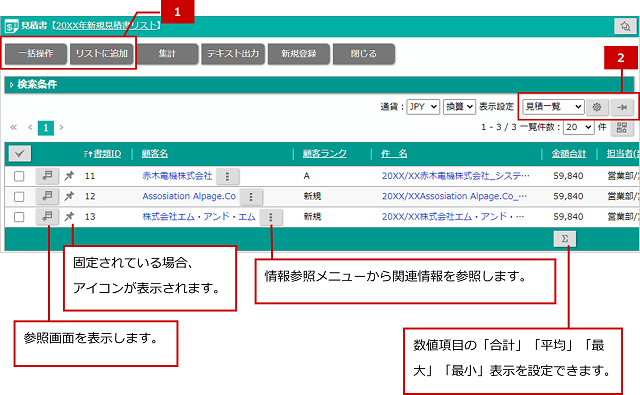Click amount 59,840 in row 11
Screen dimensions: 640x395
point(568,176)
